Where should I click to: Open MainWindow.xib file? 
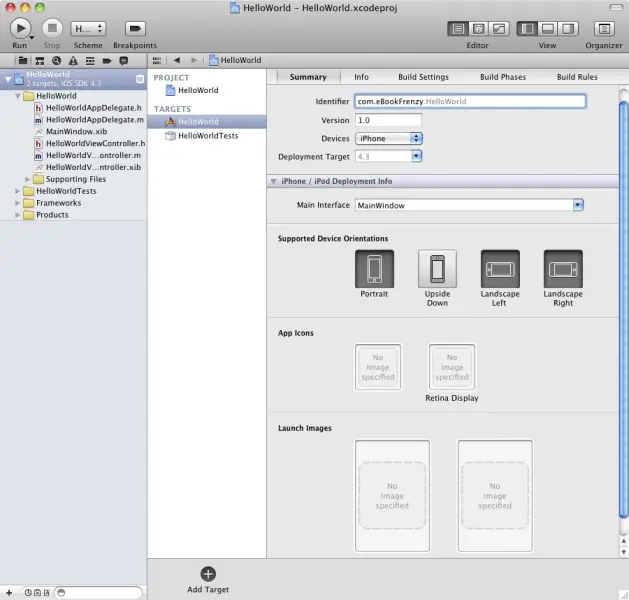tap(76, 131)
